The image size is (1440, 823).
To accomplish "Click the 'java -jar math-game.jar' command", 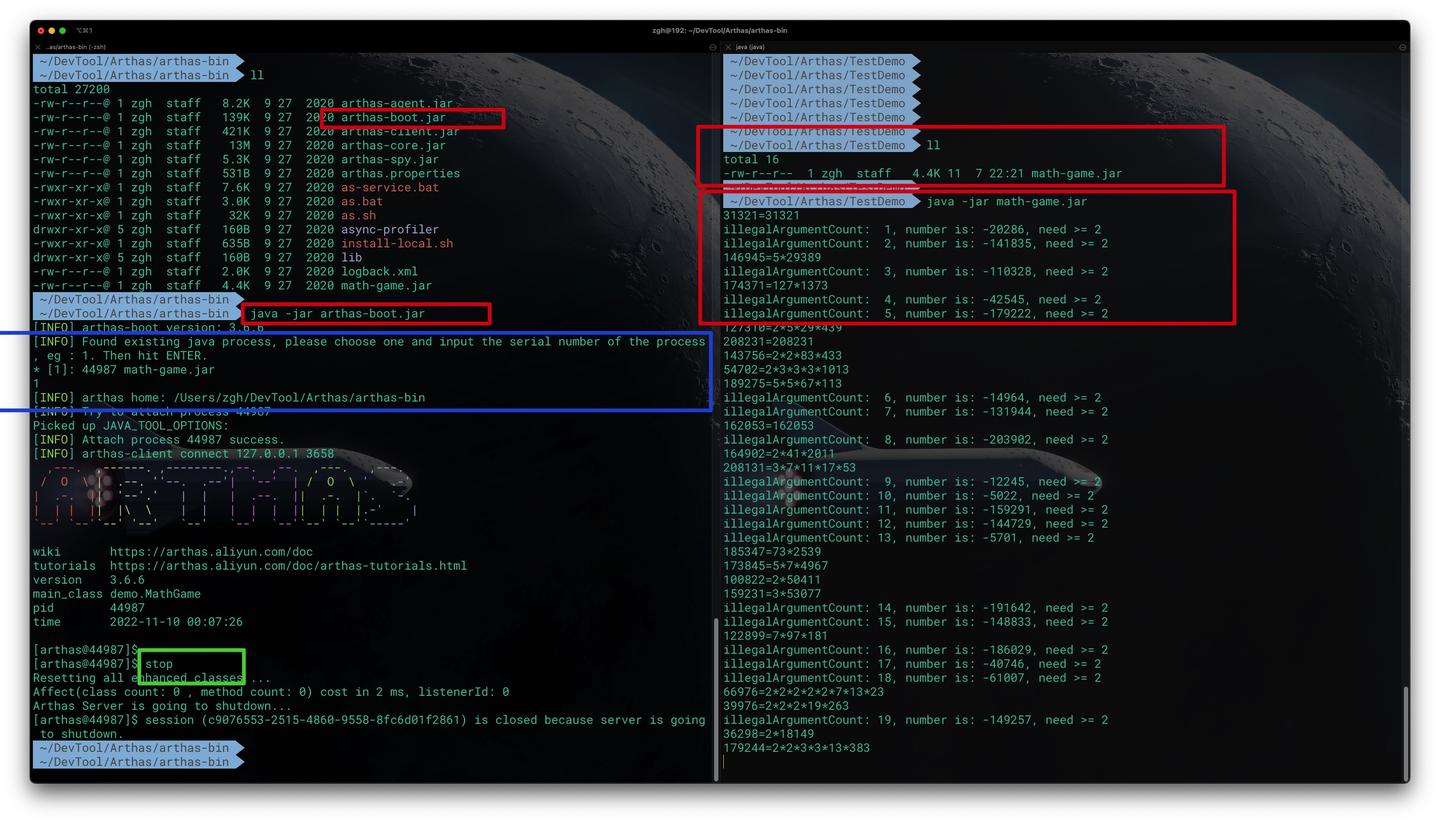I will [x=1007, y=202].
